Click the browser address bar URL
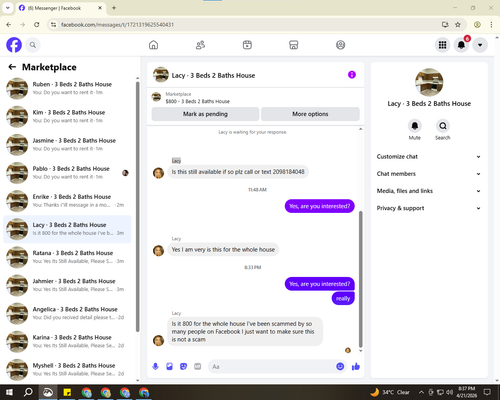Viewport: 500px width, 400px height. tap(117, 25)
